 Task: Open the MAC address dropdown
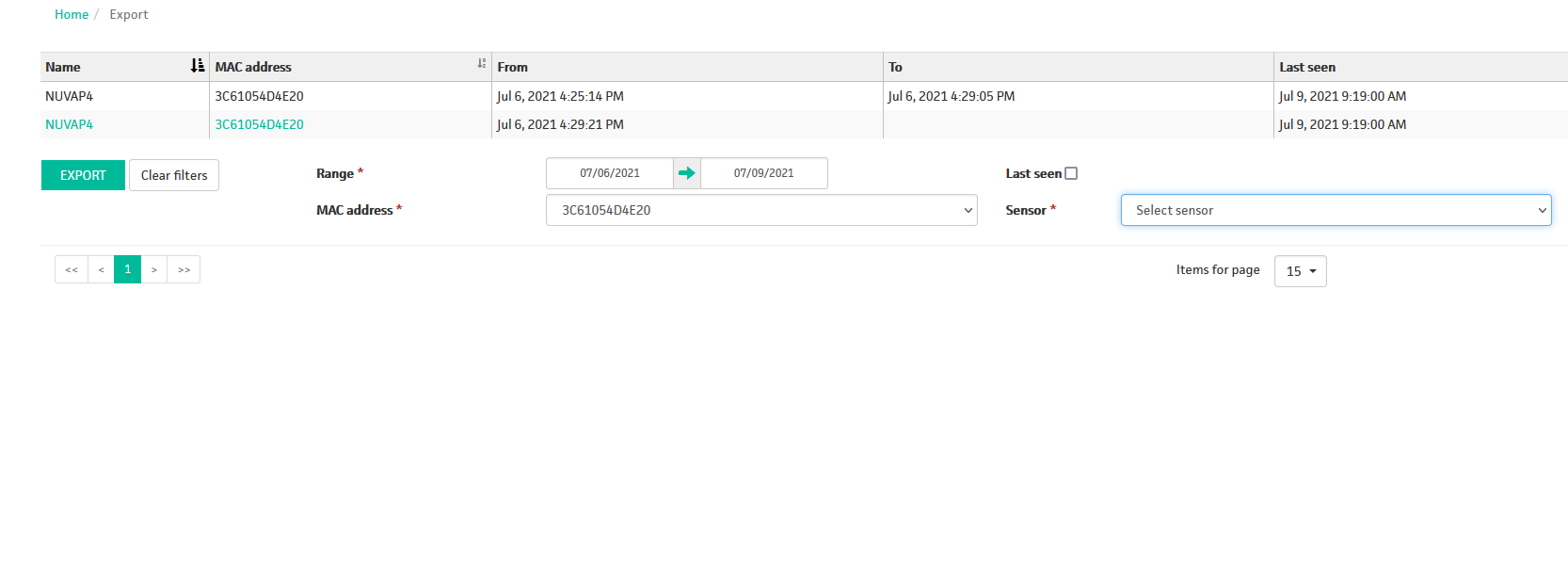click(761, 210)
